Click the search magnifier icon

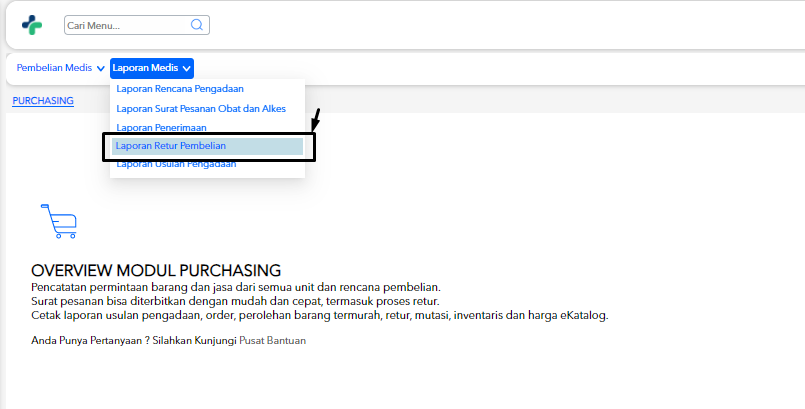(x=197, y=25)
